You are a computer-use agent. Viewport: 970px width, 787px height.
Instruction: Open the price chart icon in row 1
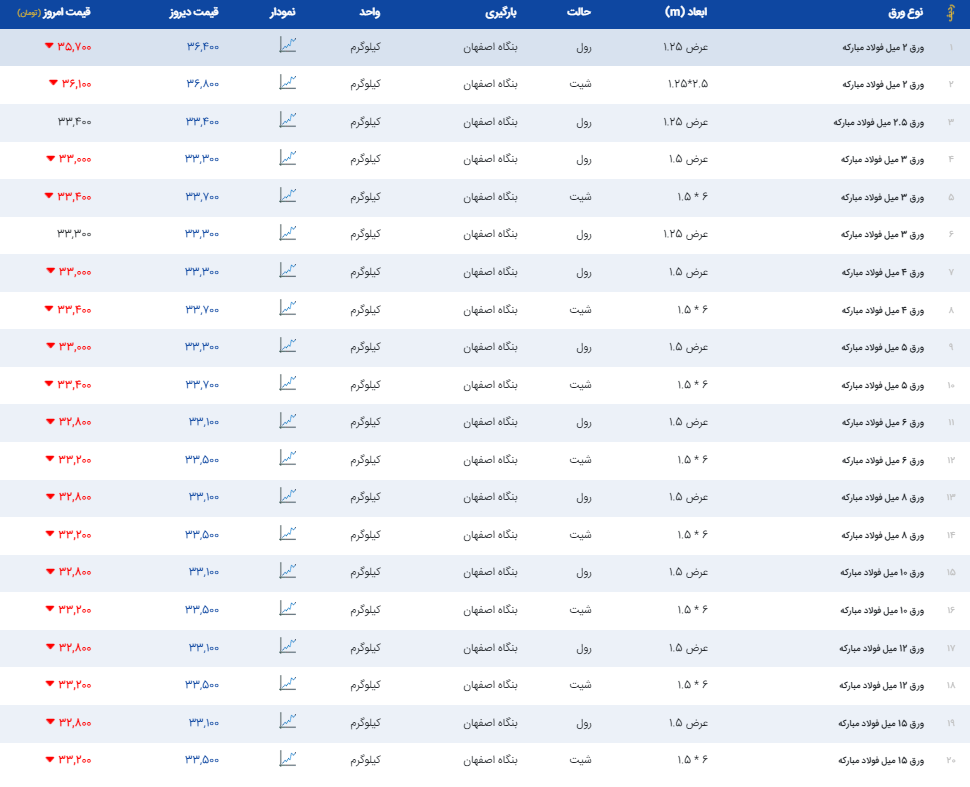287,45
